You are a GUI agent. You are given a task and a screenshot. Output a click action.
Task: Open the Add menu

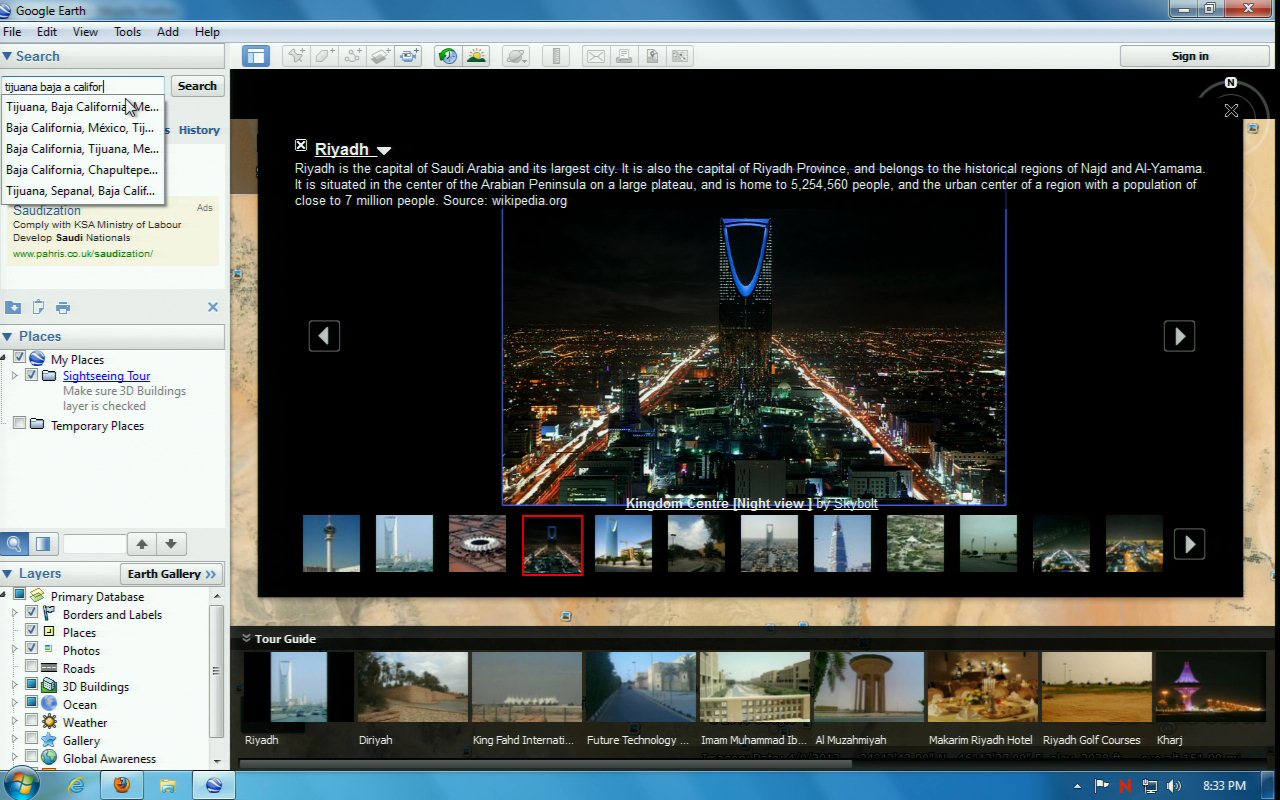tap(168, 32)
